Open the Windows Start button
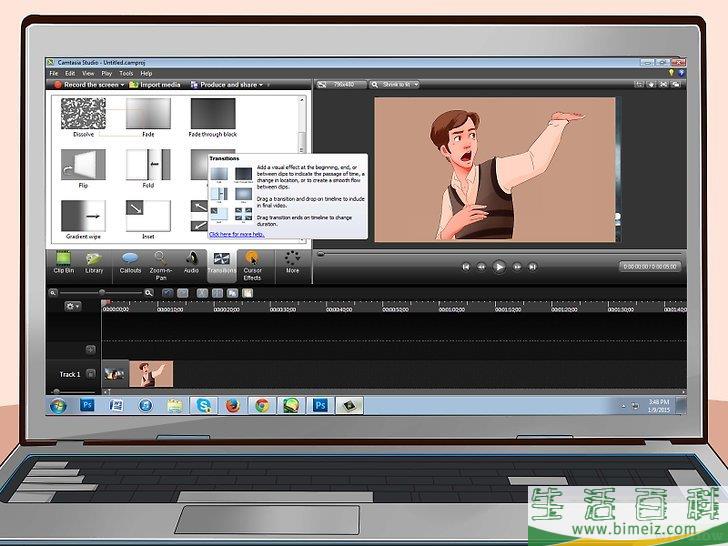The image size is (728, 546). tap(58, 406)
